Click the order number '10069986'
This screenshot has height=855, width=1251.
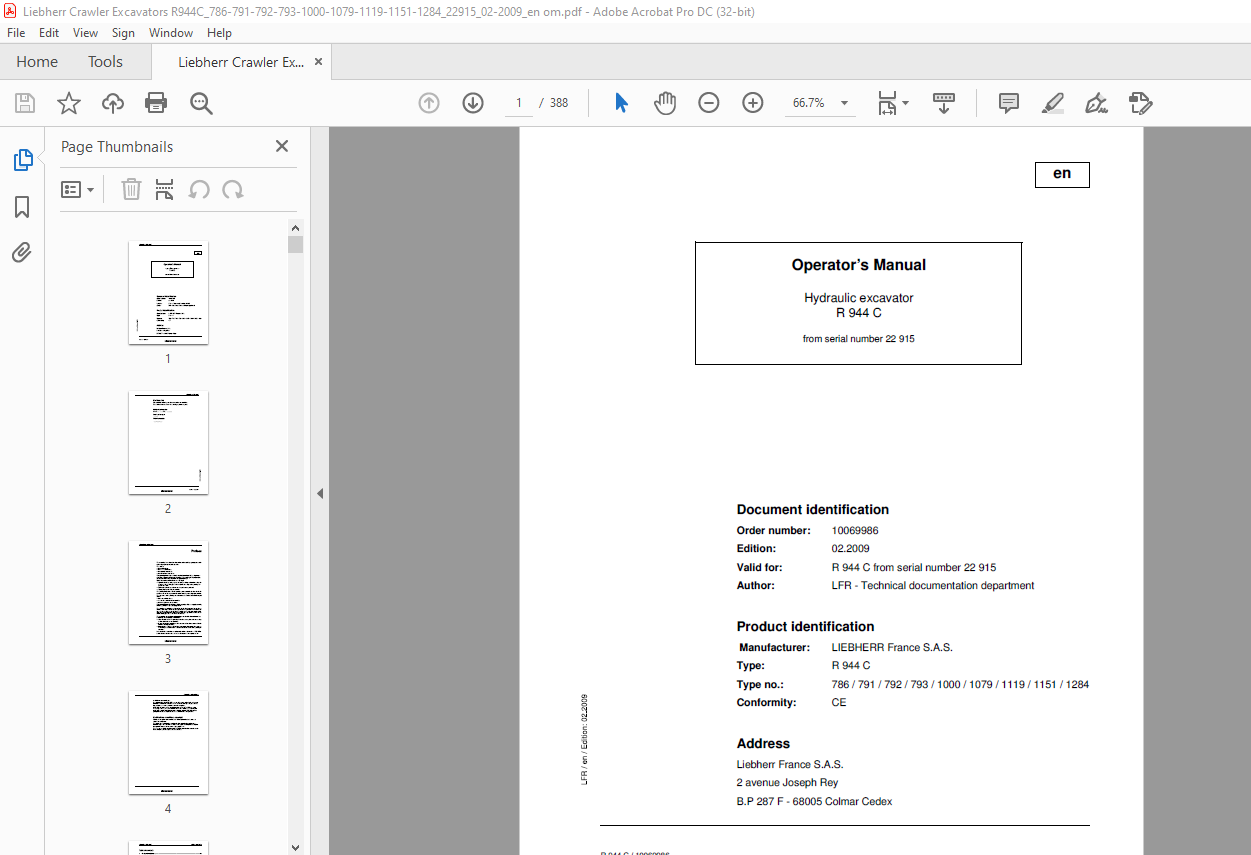point(855,530)
